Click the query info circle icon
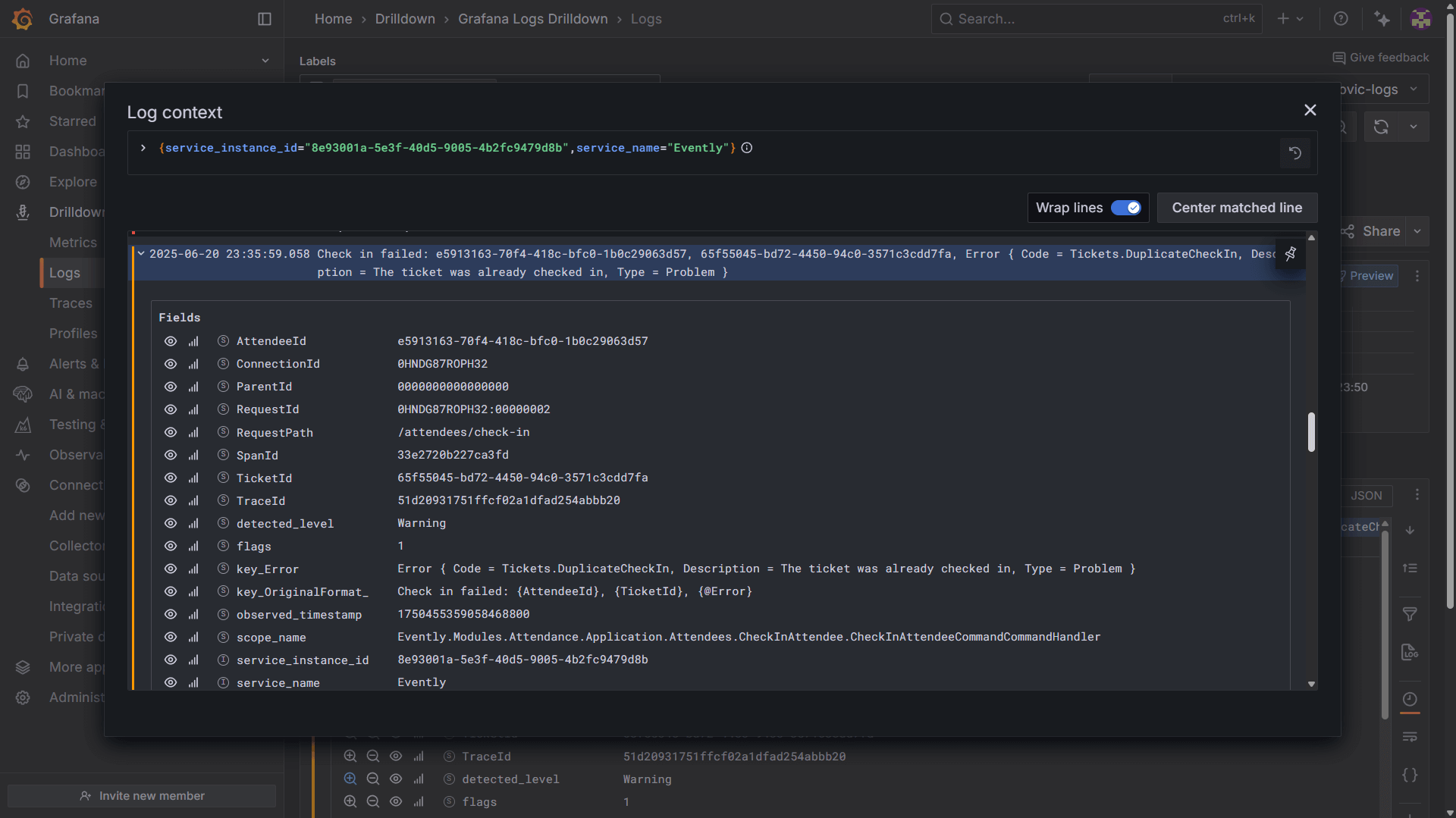The height and width of the screenshot is (818, 1456). tap(747, 148)
